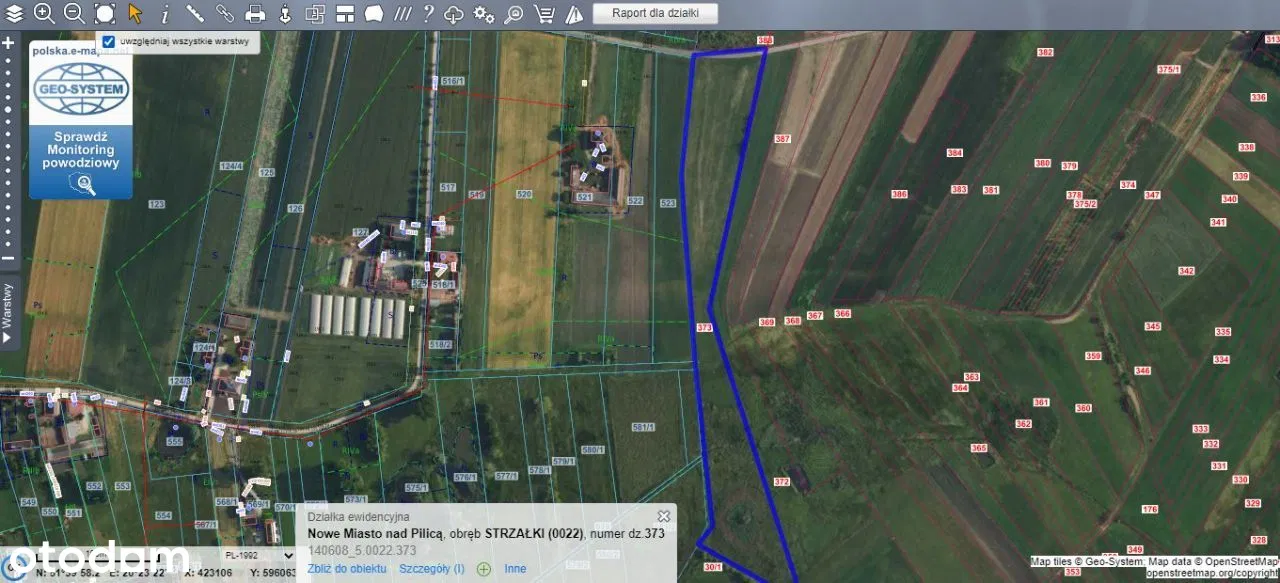Open the layers stack icon

pyautogui.click(x=14, y=14)
